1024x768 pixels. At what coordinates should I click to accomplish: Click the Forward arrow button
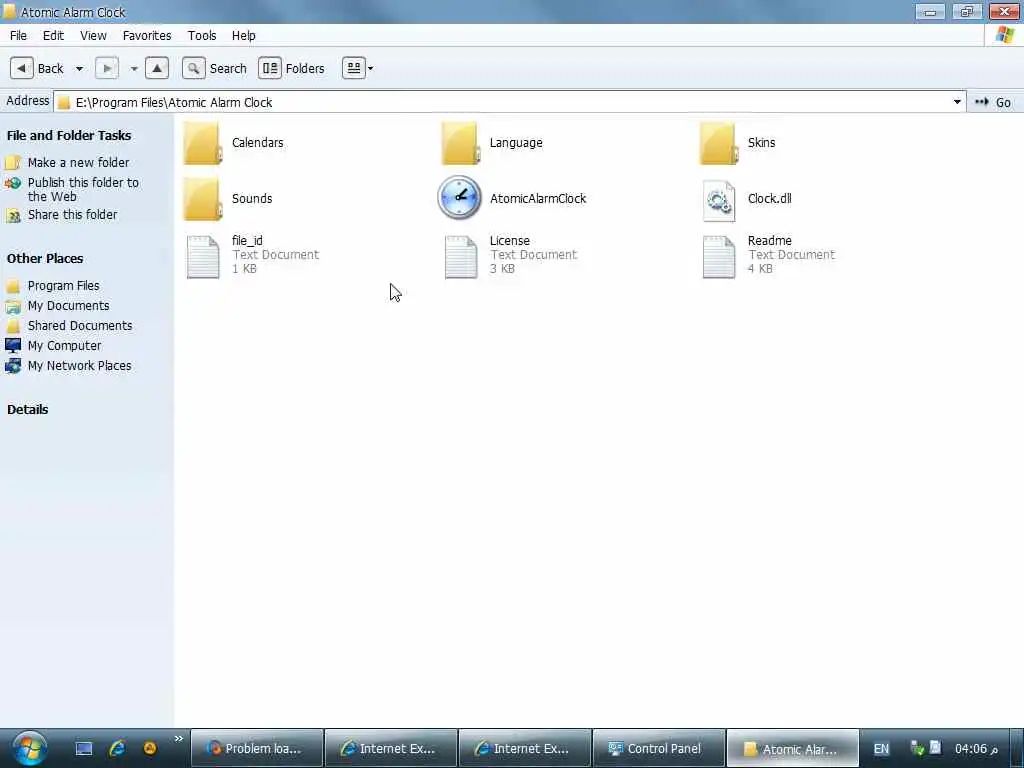point(106,68)
